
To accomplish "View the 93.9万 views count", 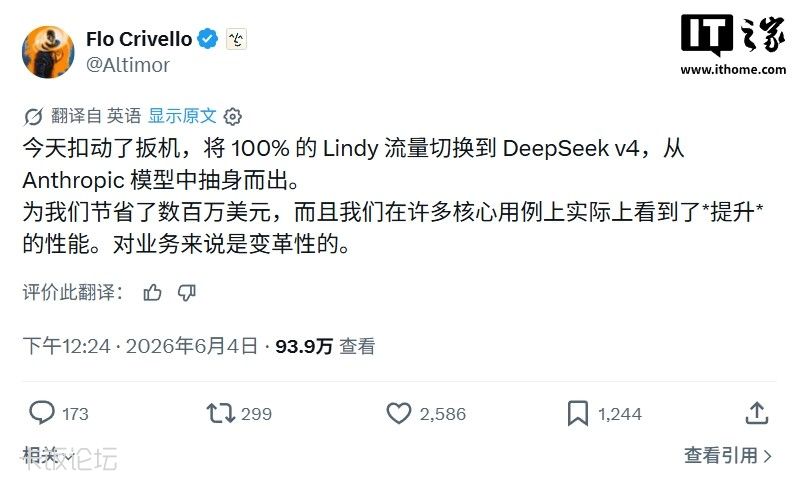I will (x=304, y=347).
